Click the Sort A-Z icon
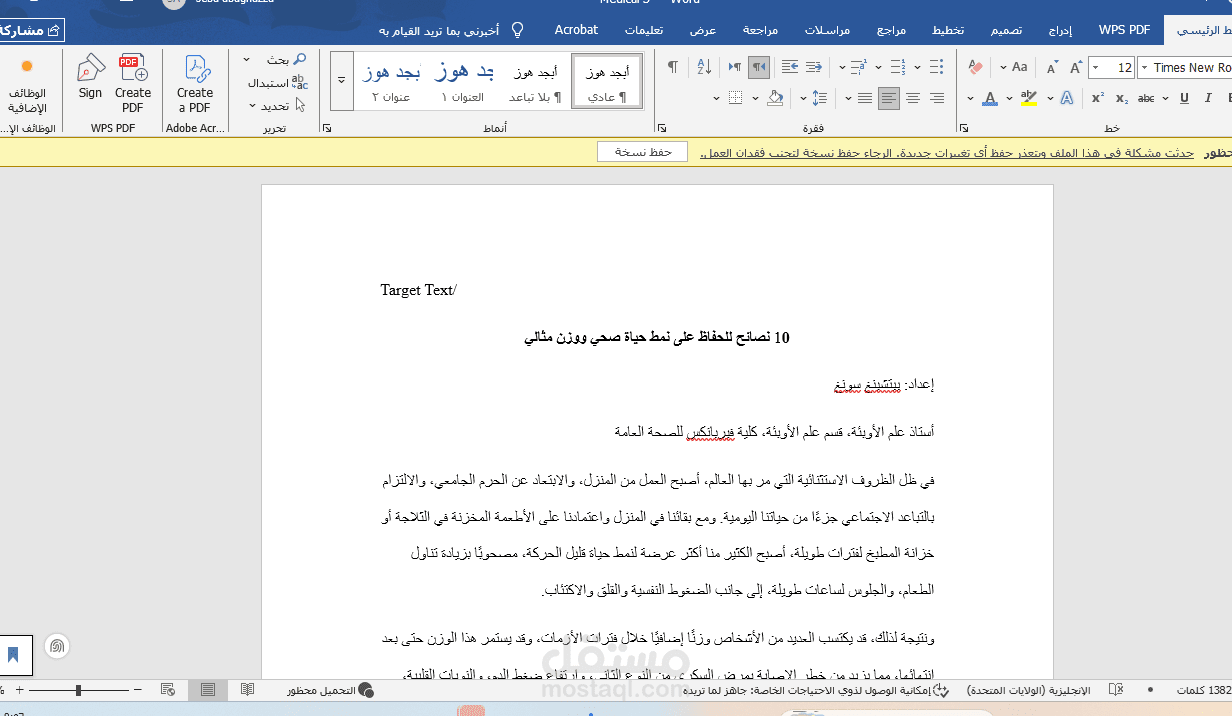This screenshot has height=716, width=1232. click(703, 67)
